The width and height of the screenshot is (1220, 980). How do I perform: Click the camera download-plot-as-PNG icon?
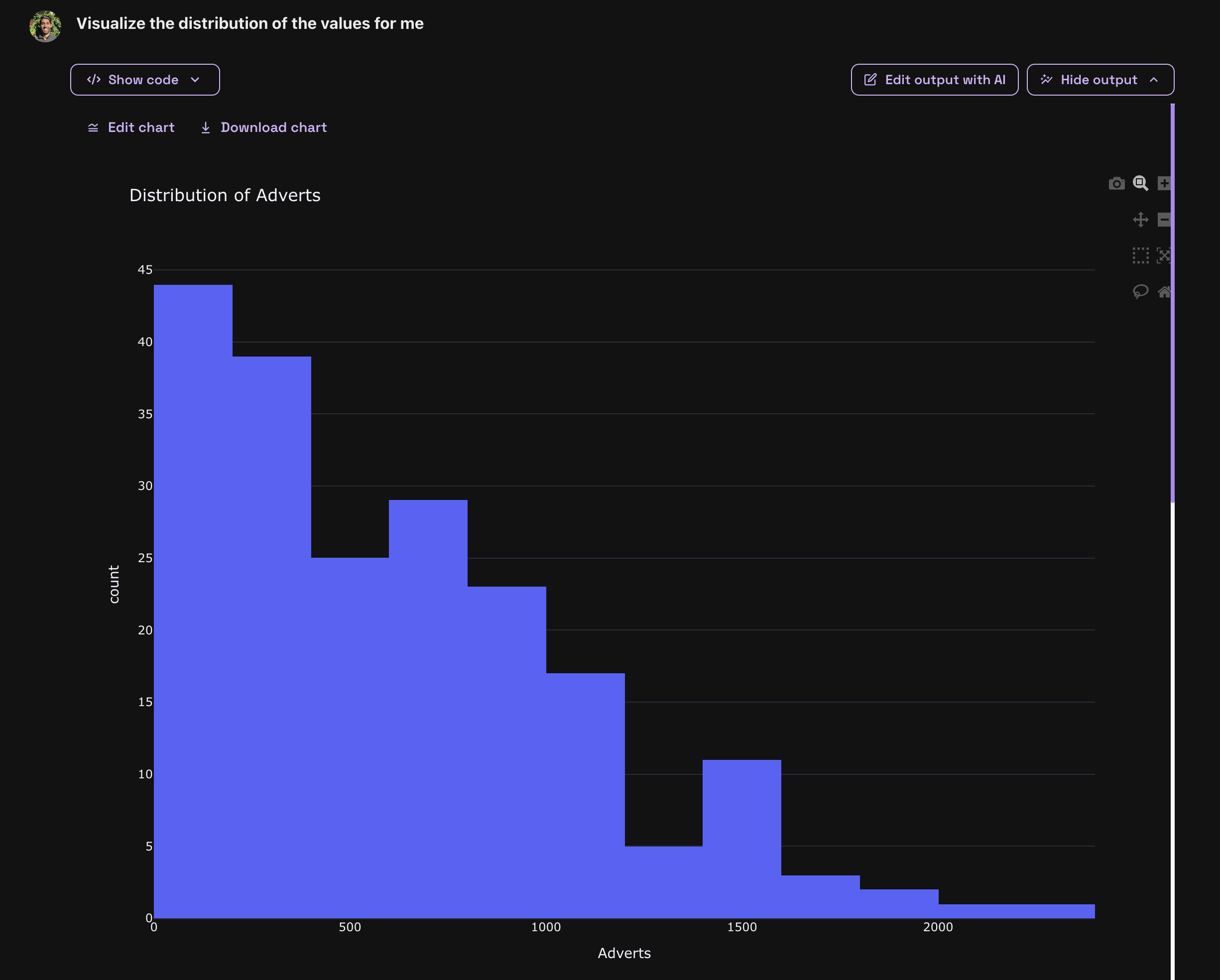coord(1116,183)
